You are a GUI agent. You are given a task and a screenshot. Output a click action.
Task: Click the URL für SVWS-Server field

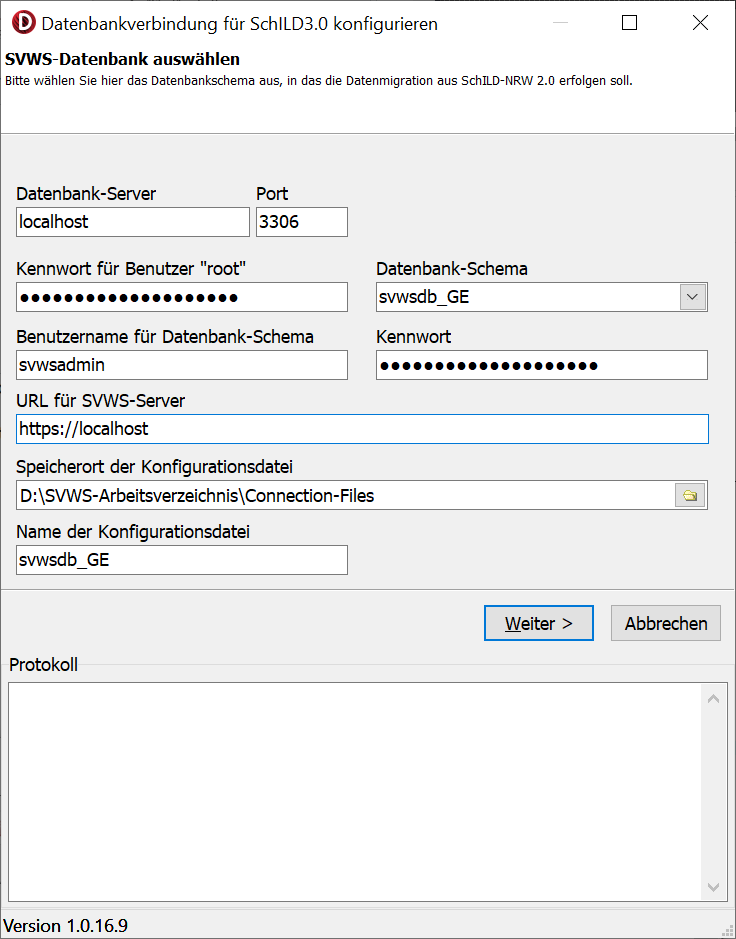pos(362,429)
